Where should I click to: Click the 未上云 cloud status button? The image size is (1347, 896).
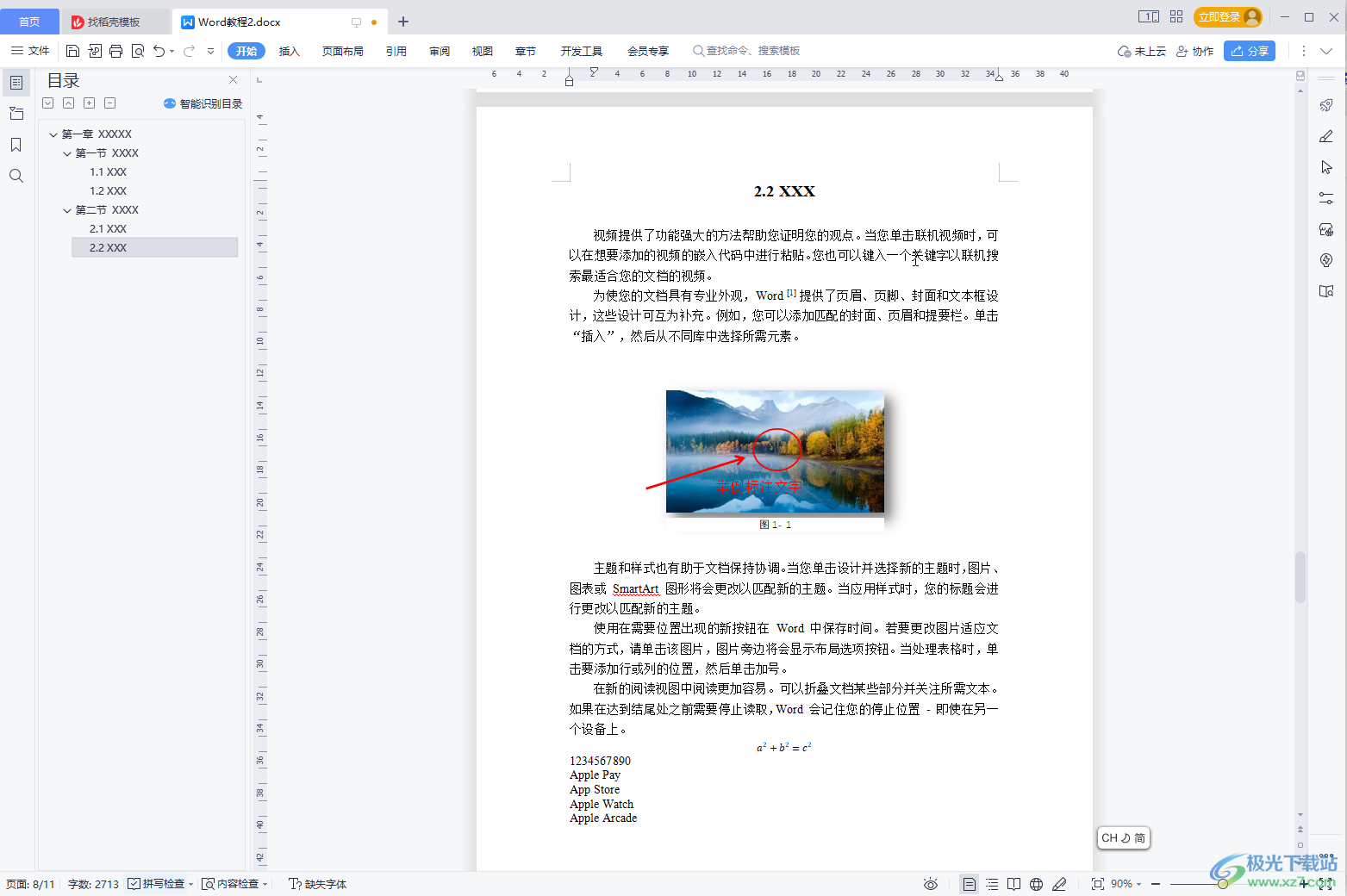tap(1142, 51)
